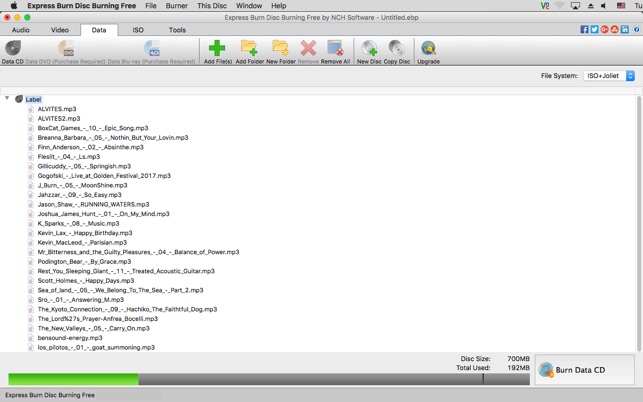
Task: Open the File System dropdown
Action: point(609,76)
